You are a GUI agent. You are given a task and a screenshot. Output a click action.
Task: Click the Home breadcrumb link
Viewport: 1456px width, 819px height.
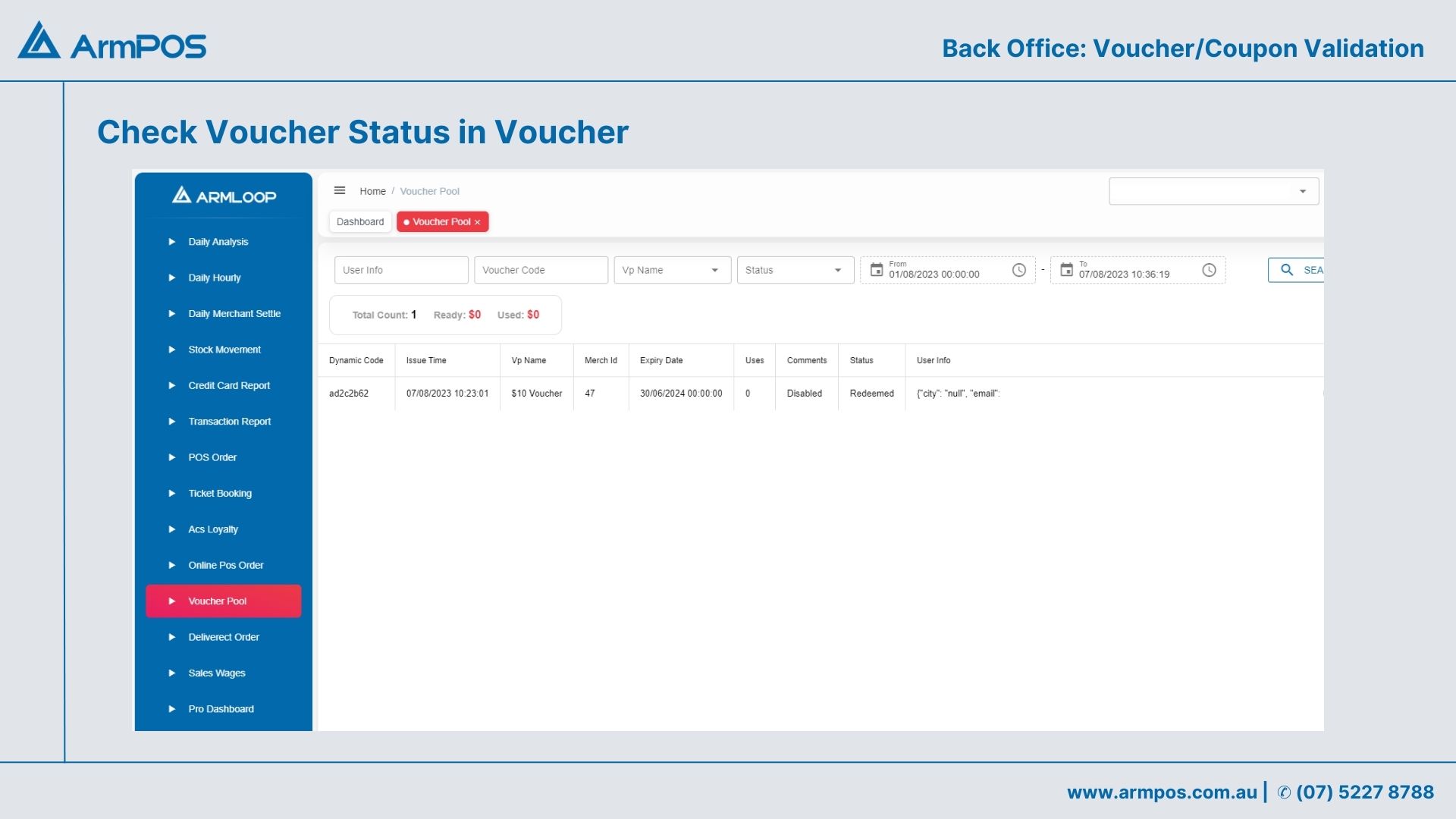(372, 191)
